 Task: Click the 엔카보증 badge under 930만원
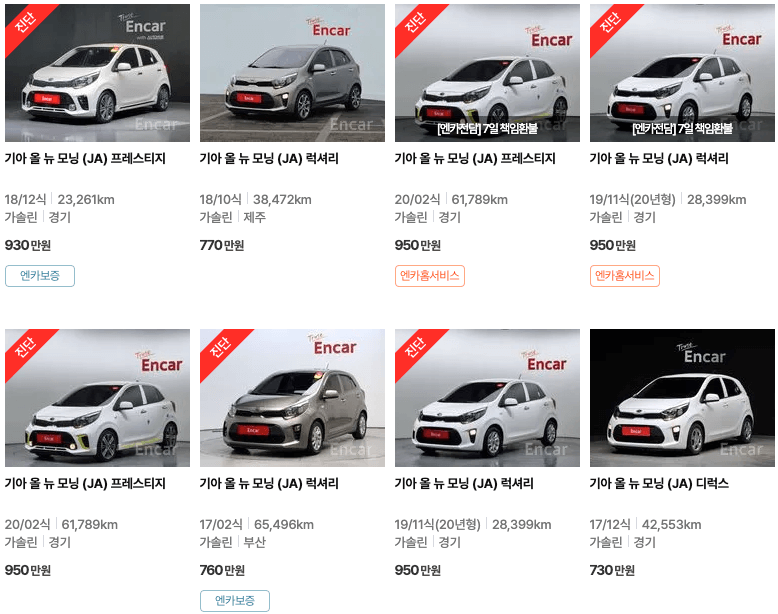pos(40,276)
